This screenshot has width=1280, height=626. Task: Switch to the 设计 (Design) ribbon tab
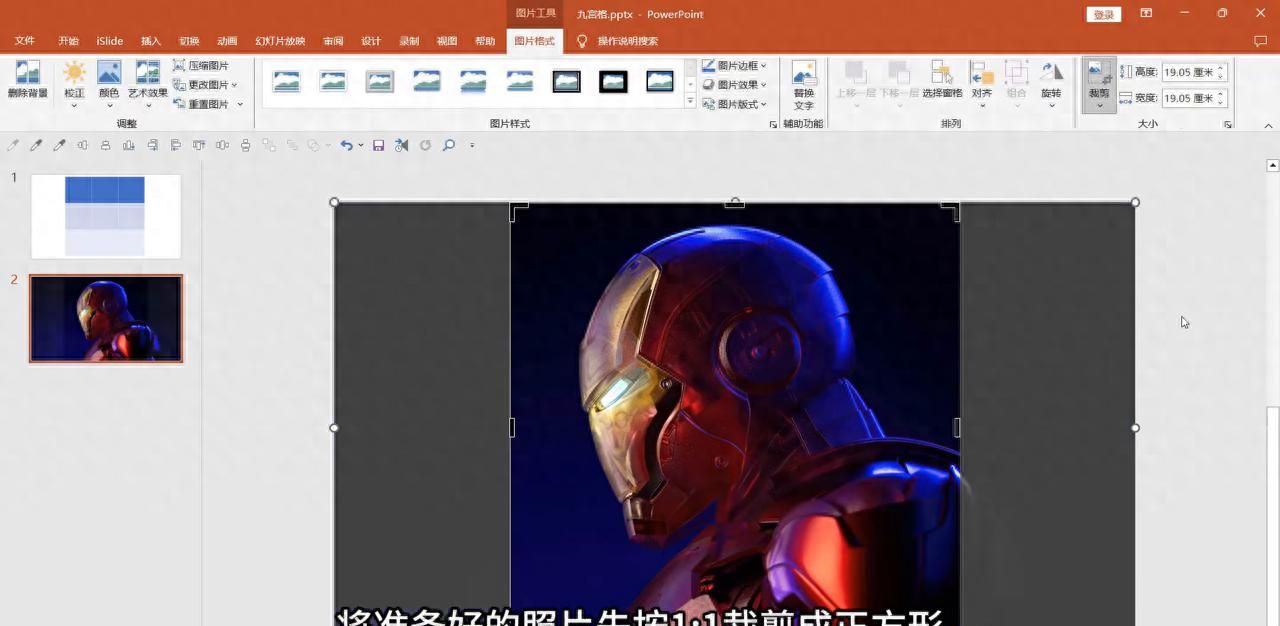(371, 41)
